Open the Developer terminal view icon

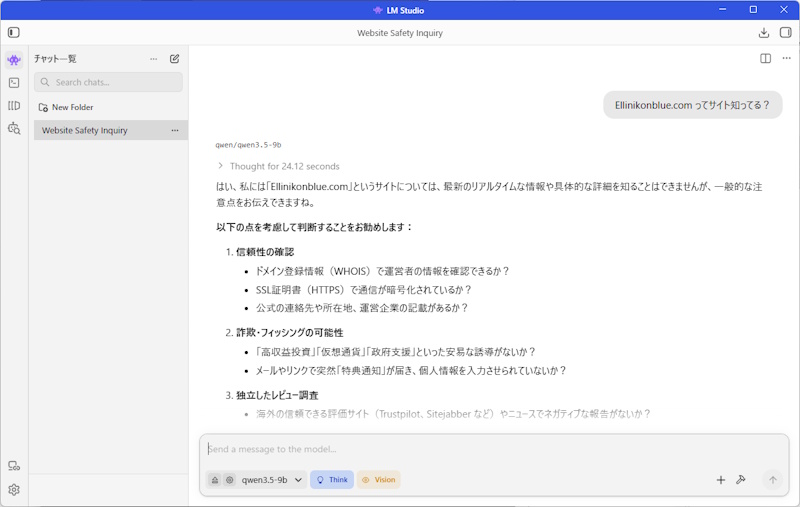[x=14, y=83]
